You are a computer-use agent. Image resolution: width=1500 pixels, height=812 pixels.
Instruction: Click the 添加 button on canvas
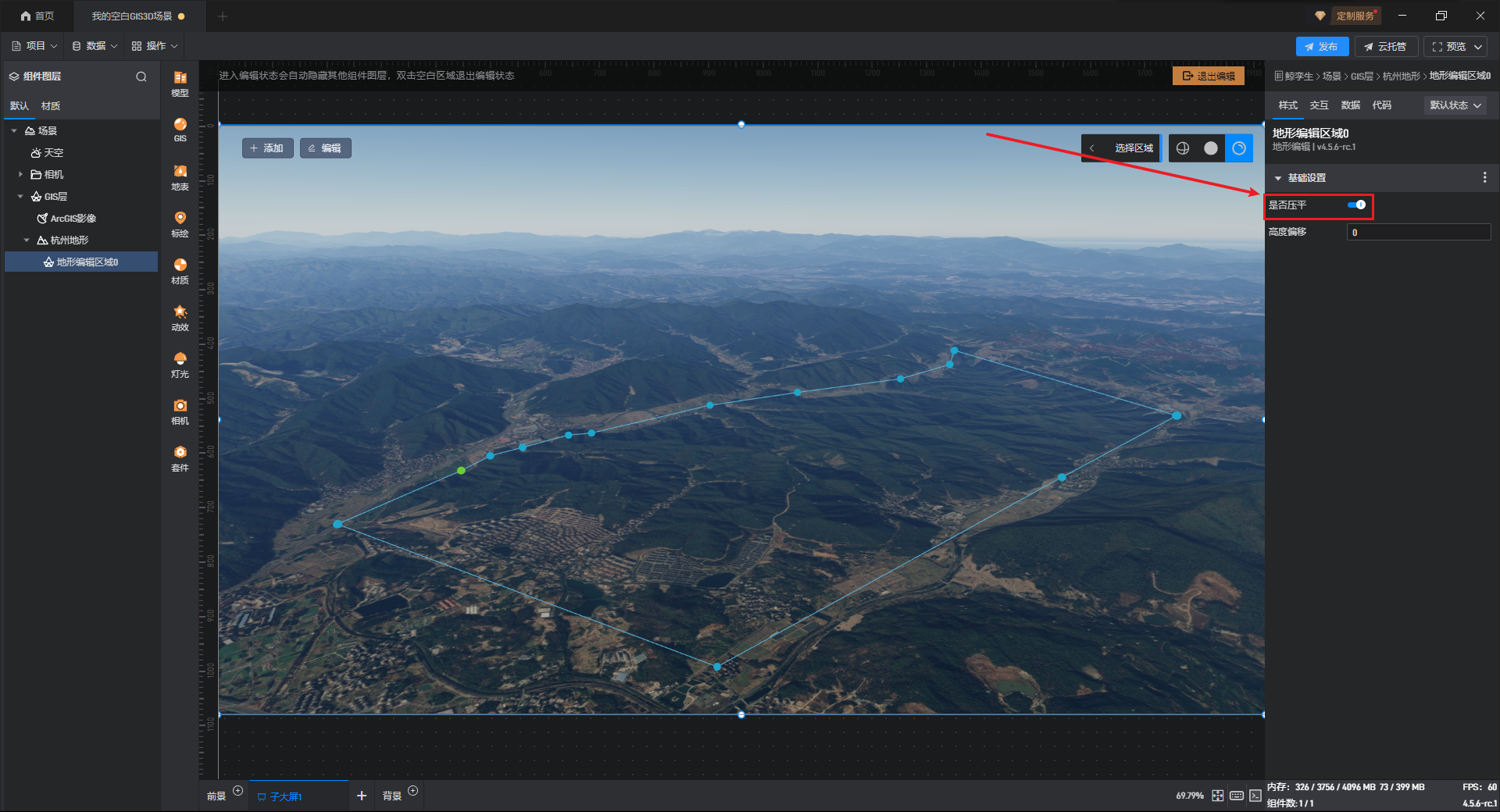click(267, 148)
